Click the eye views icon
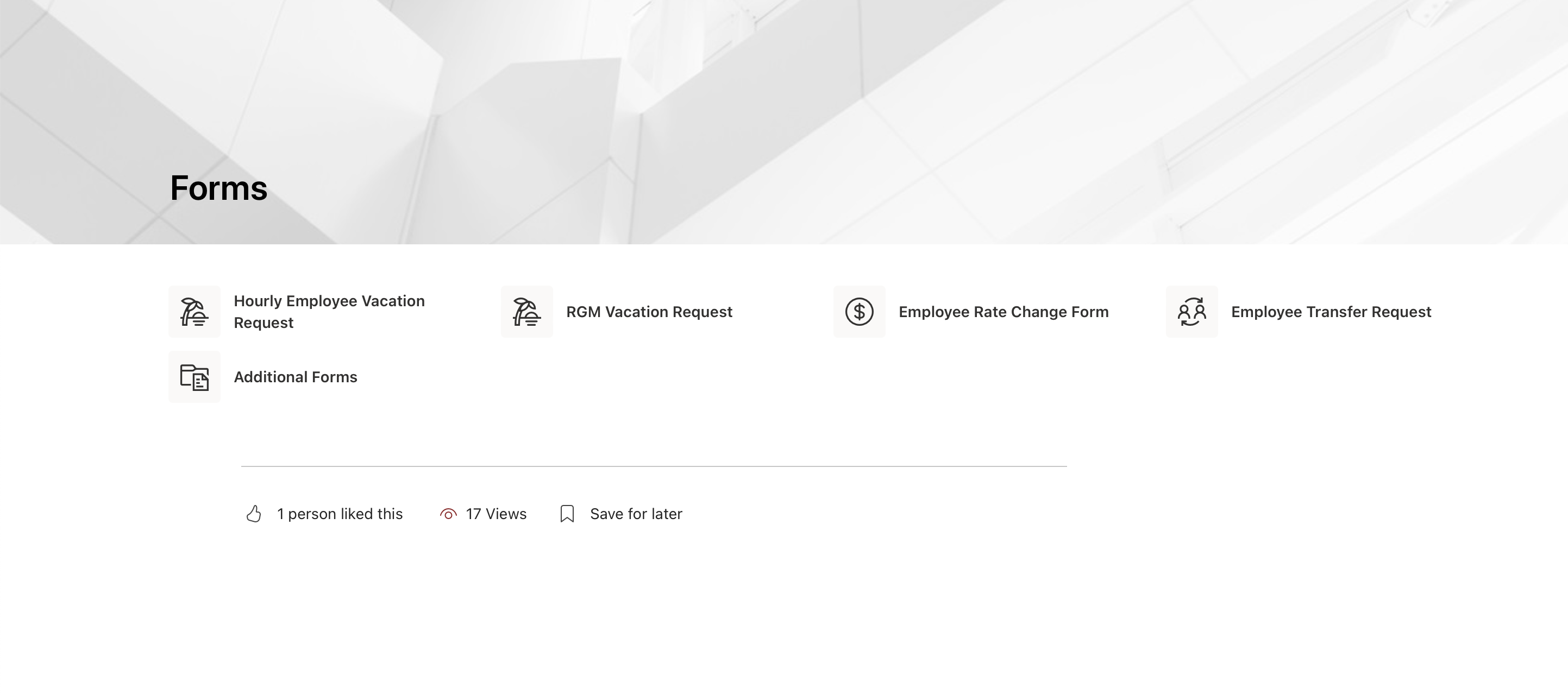The height and width of the screenshot is (695, 1568). [x=448, y=514]
